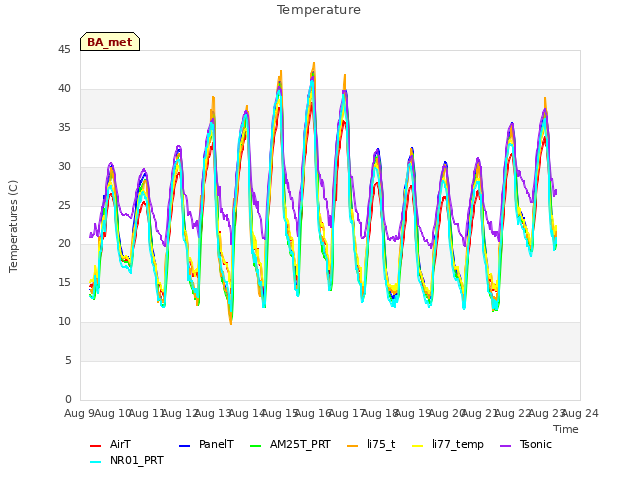This screenshot has height=480, width=640.
Task: Toggle NR01_PRT series in legend
Action: point(127,461)
